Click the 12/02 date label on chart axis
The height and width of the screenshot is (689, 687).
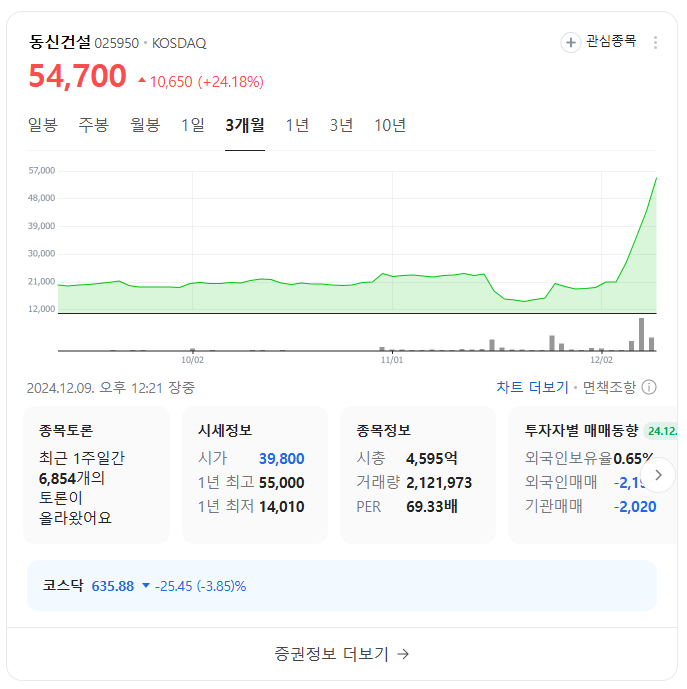coord(601,360)
